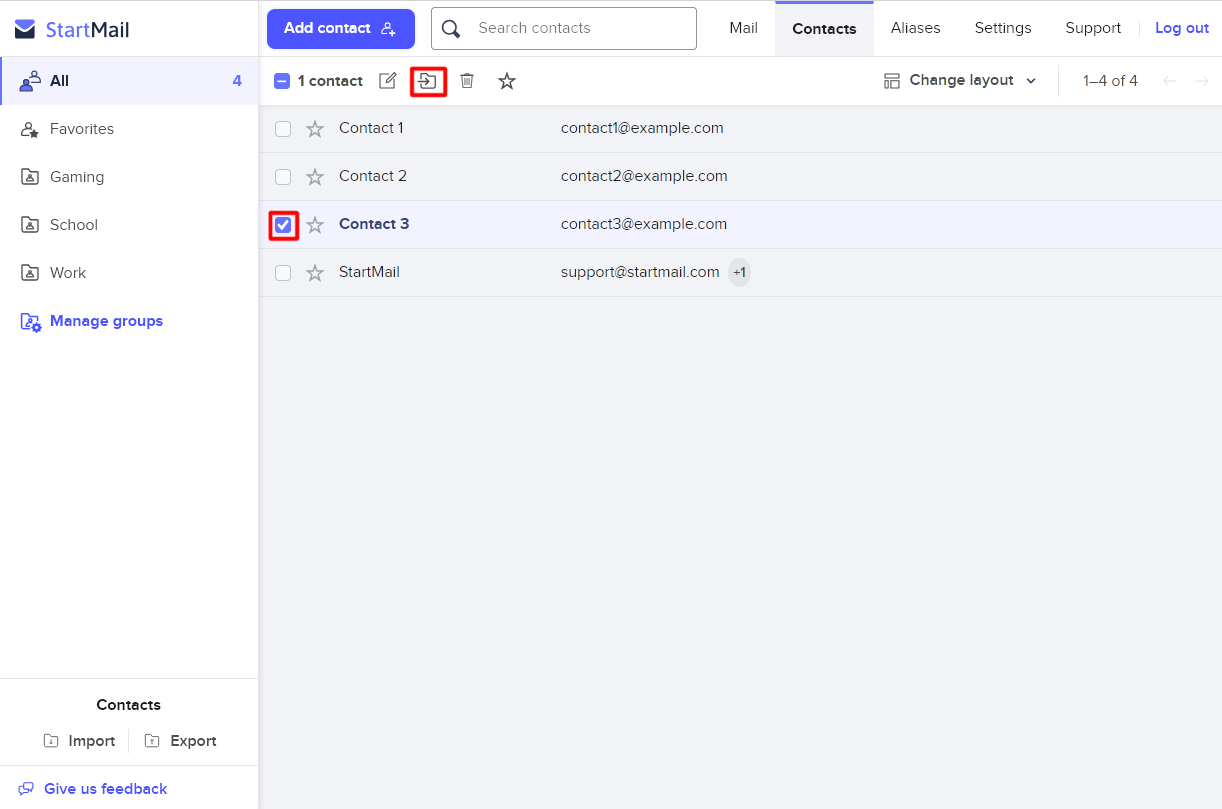This screenshot has width=1222, height=809.
Task: Open the Support tab
Action: point(1093,28)
